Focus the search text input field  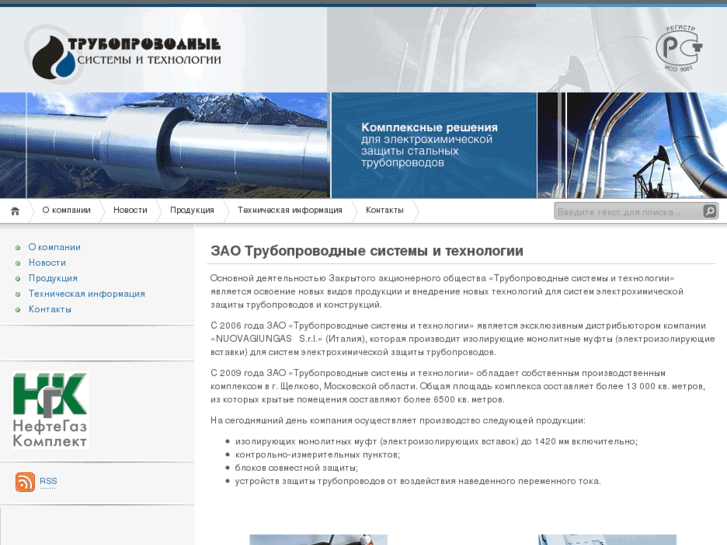point(628,212)
